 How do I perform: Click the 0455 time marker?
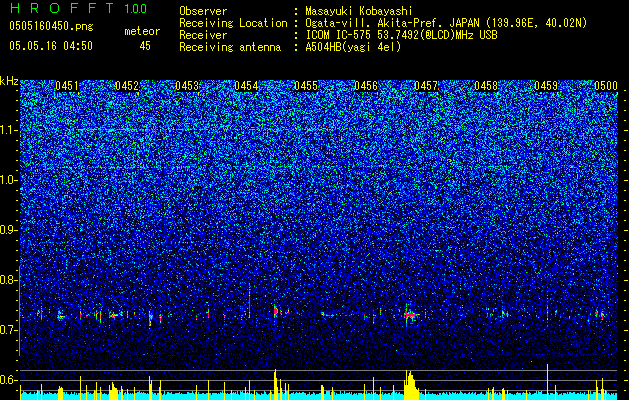(306, 86)
